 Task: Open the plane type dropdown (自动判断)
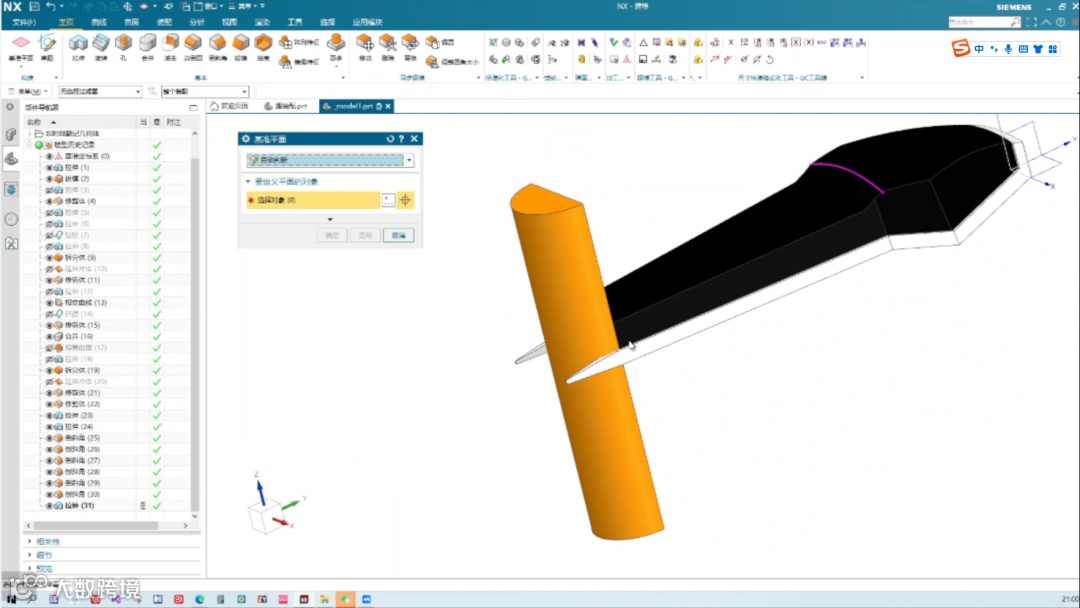point(330,160)
